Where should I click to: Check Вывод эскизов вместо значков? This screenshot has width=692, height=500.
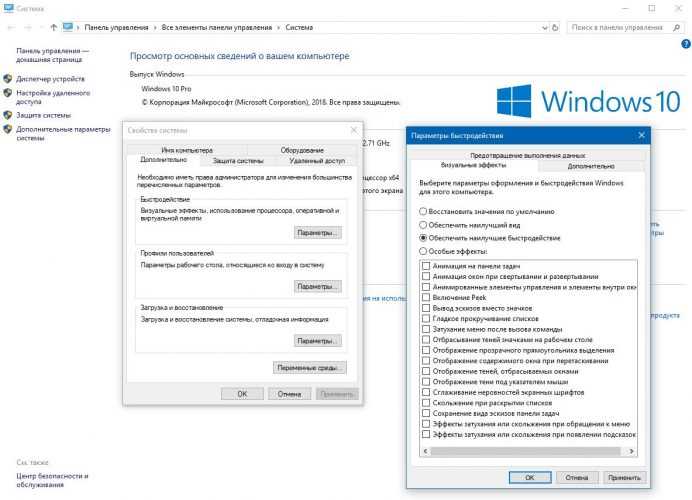(x=426, y=308)
